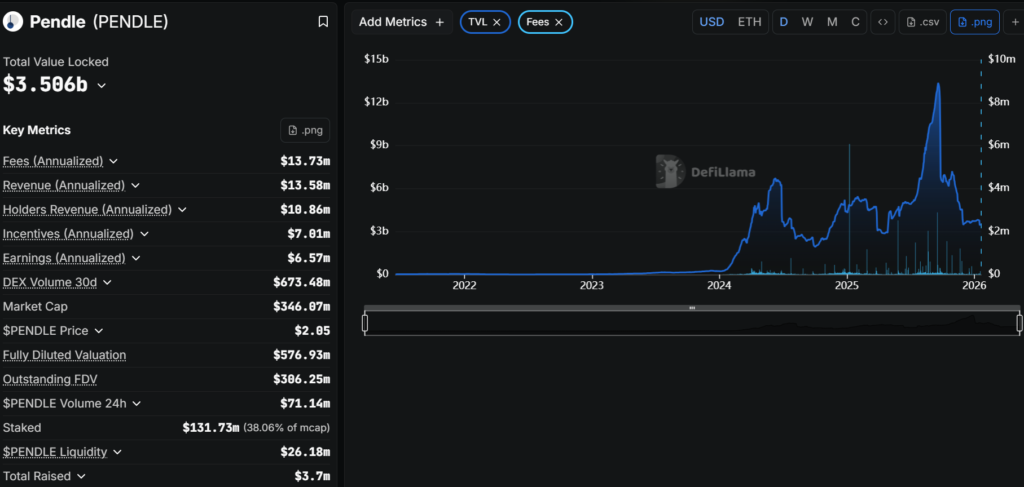Set chart interval to weekly (W)
The width and height of the screenshot is (1024, 487).
tap(807, 22)
